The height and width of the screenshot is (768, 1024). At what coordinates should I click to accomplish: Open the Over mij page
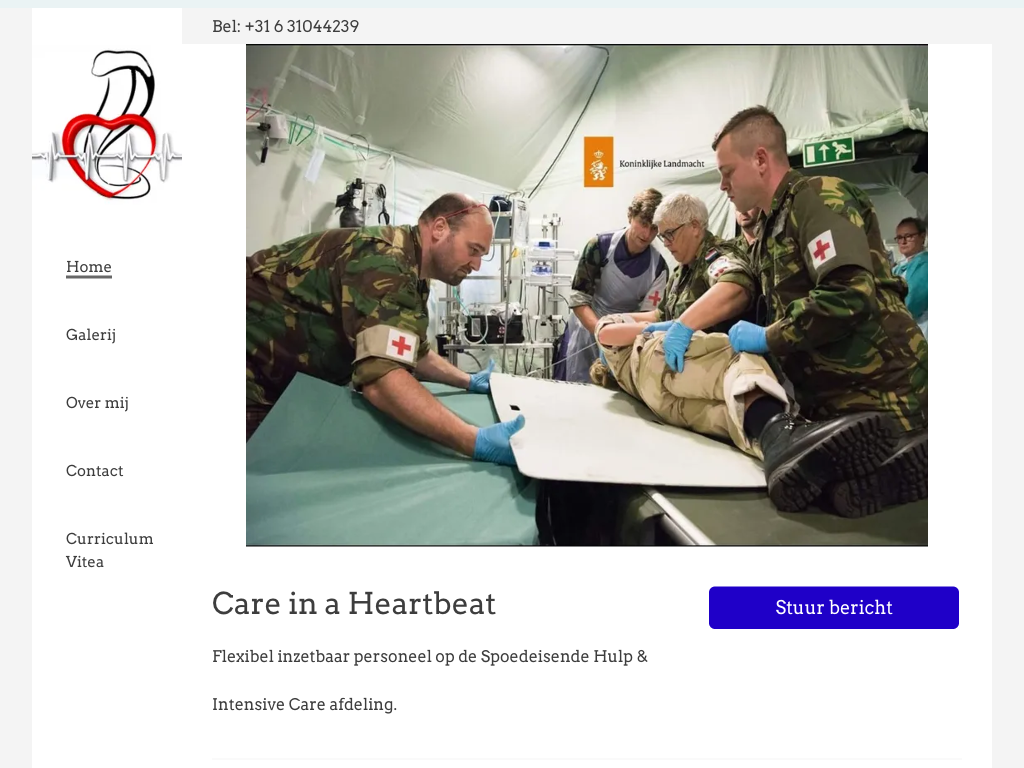[x=97, y=403]
